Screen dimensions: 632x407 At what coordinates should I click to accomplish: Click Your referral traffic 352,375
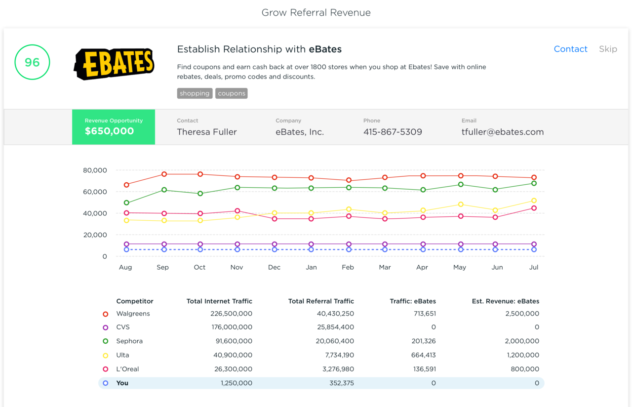341,383
